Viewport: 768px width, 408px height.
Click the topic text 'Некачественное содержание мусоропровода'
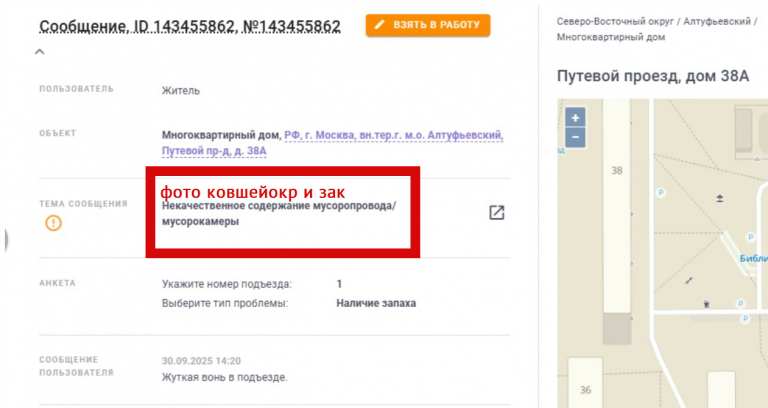tap(277, 206)
